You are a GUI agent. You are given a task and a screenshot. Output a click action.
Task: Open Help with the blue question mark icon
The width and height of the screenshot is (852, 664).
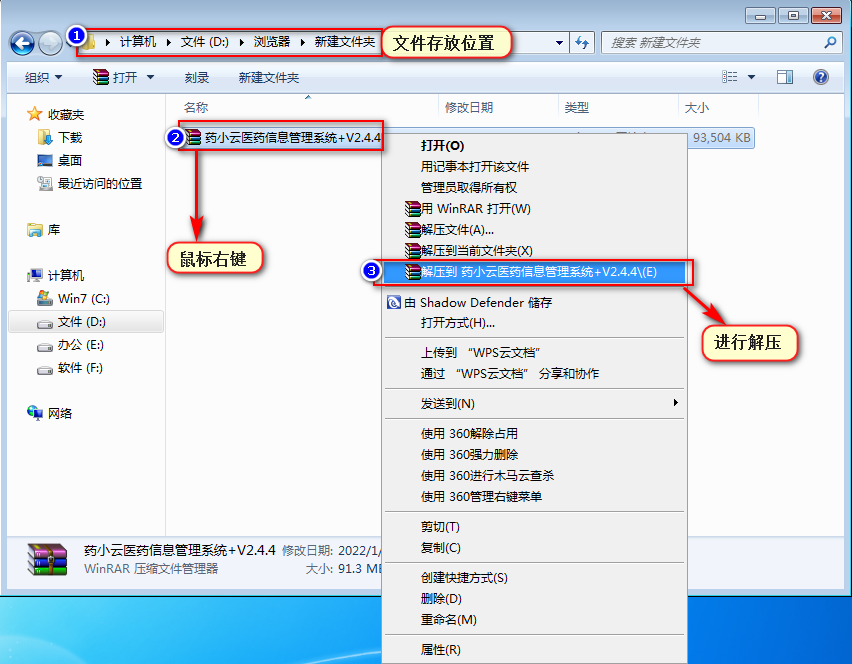(820, 77)
